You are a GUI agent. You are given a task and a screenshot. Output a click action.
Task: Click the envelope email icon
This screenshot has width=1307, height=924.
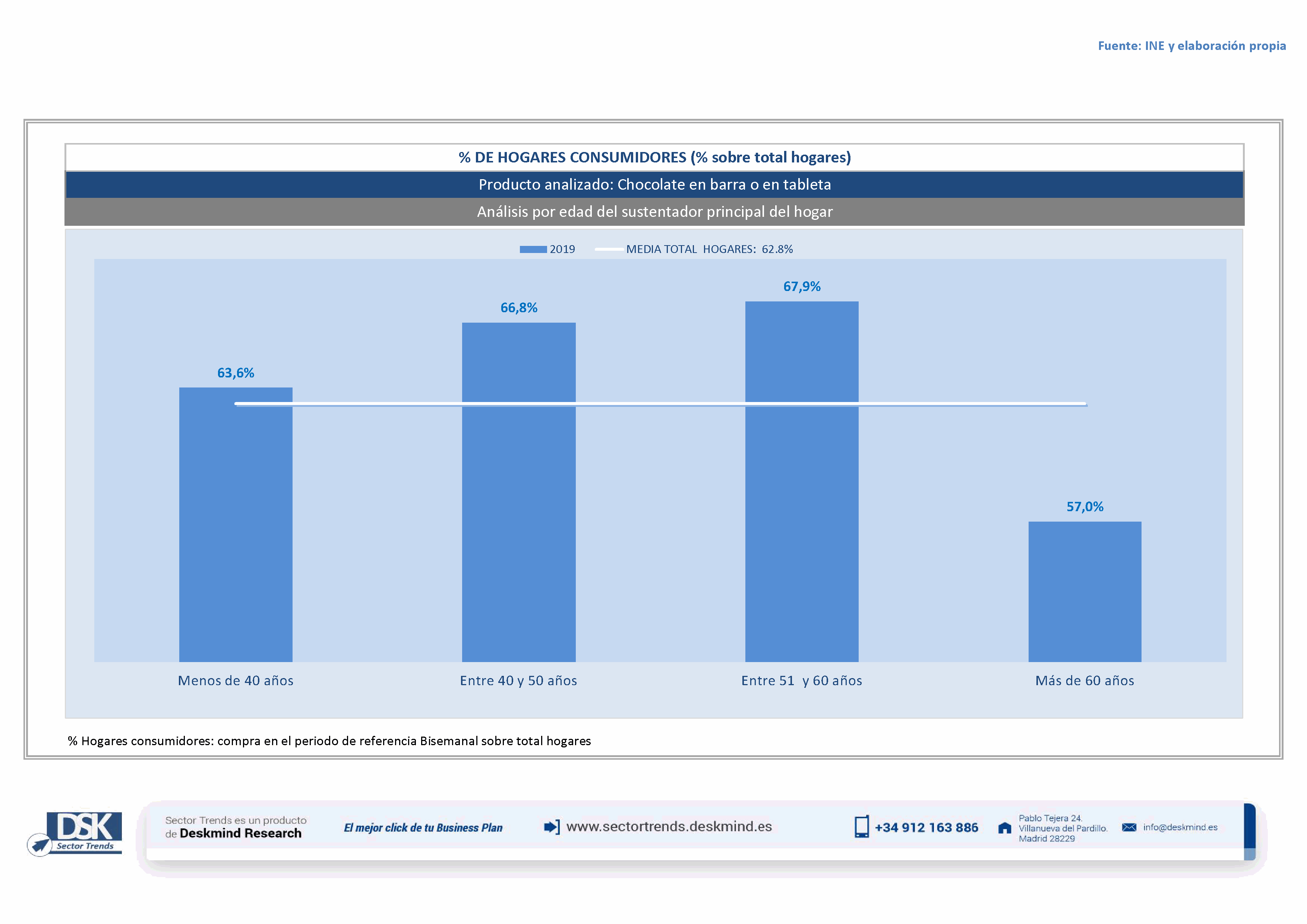(1129, 827)
